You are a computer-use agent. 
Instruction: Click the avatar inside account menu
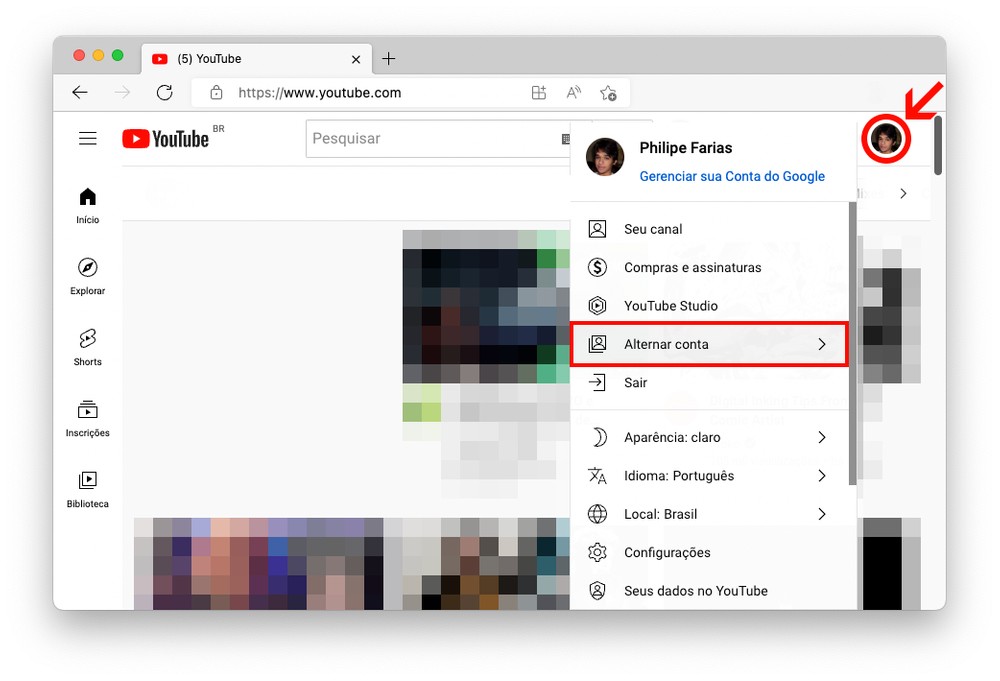point(605,157)
